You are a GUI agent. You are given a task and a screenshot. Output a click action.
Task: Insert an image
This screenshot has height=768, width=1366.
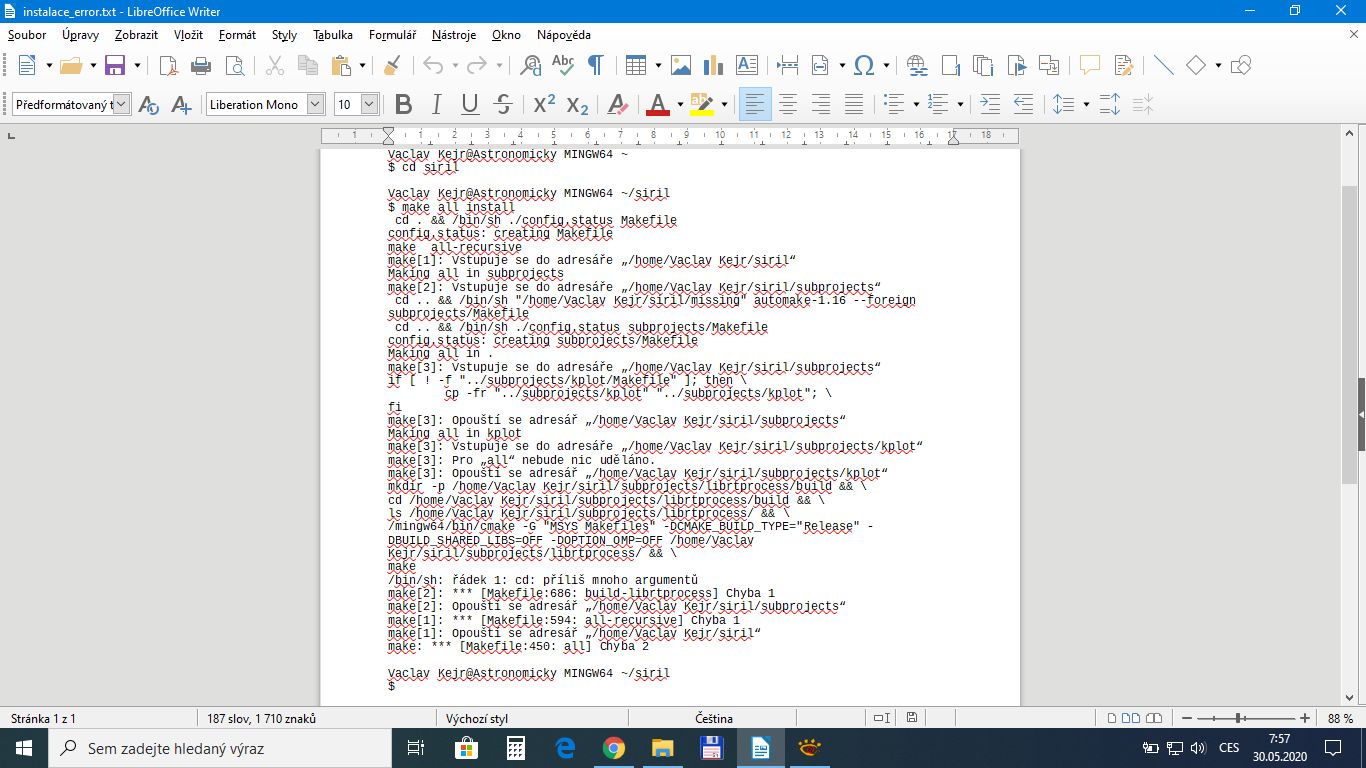click(x=681, y=66)
